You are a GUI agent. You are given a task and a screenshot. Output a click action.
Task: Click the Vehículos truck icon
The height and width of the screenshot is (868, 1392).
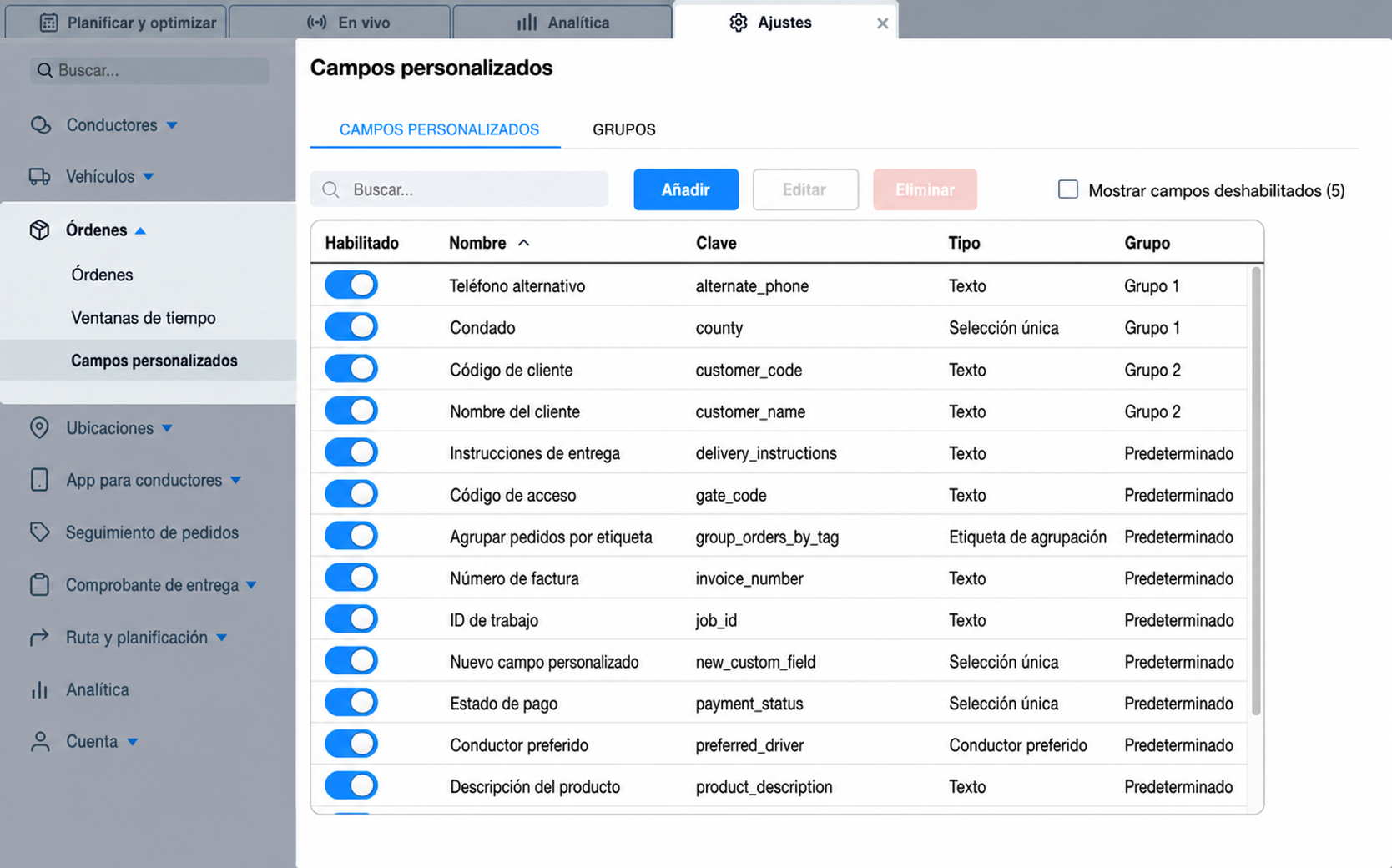pos(39,177)
